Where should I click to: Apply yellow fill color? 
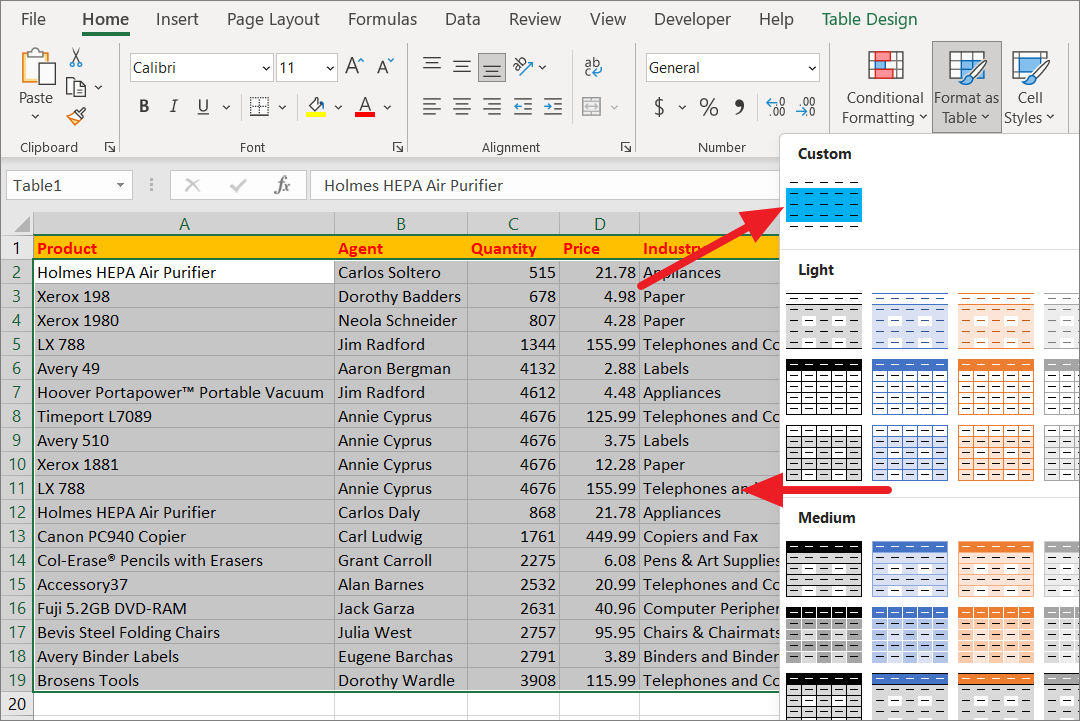pyautogui.click(x=316, y=107)
